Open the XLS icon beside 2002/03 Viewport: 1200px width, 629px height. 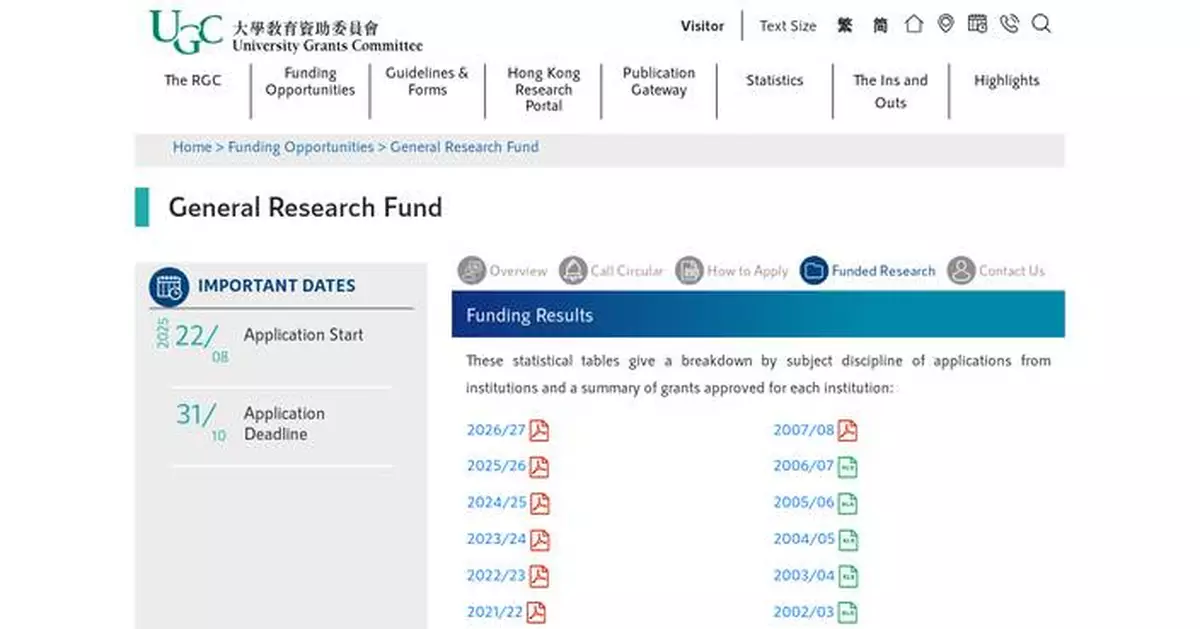click(847, 612)
